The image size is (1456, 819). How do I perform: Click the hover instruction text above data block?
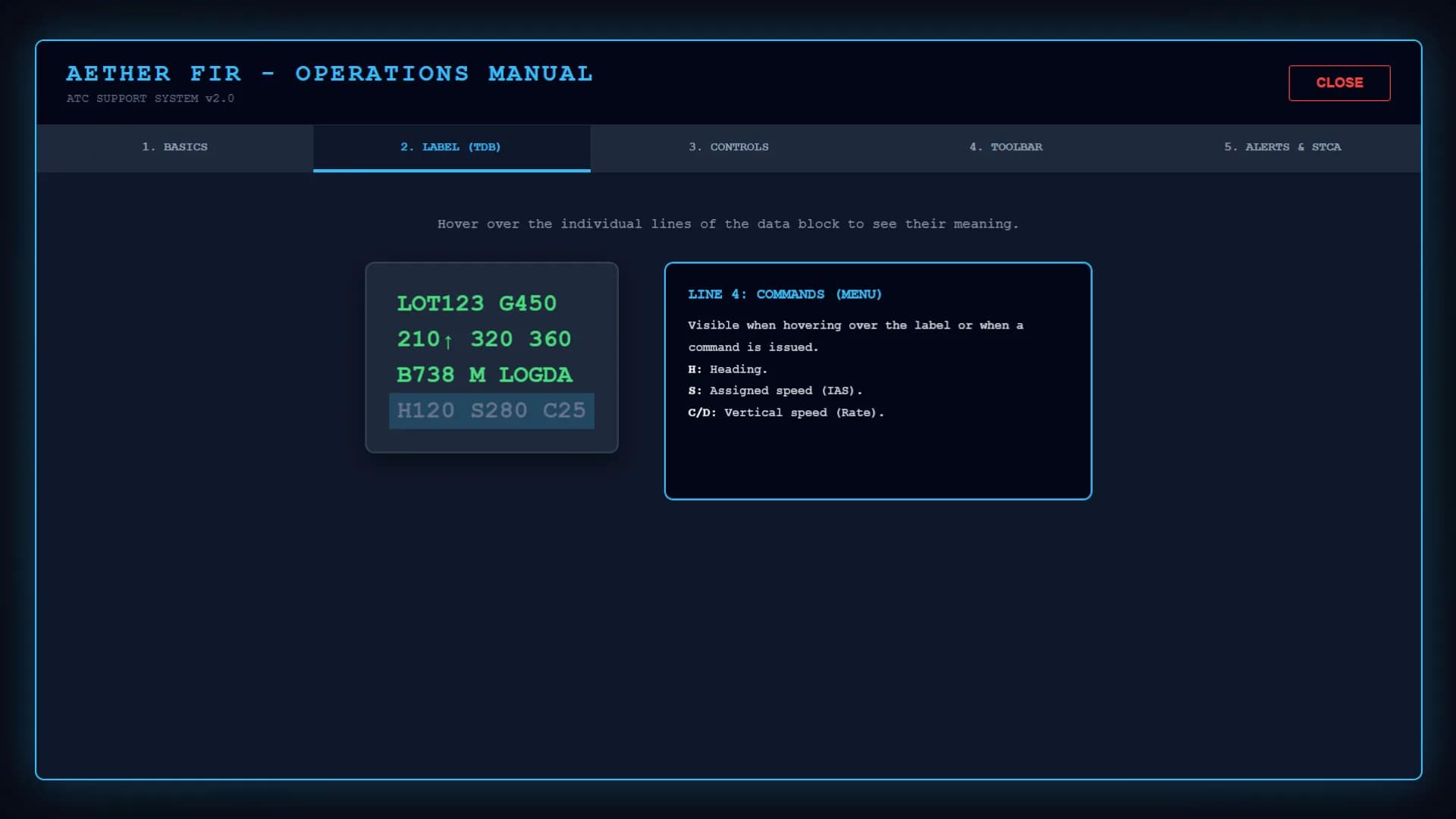[728, 224]
